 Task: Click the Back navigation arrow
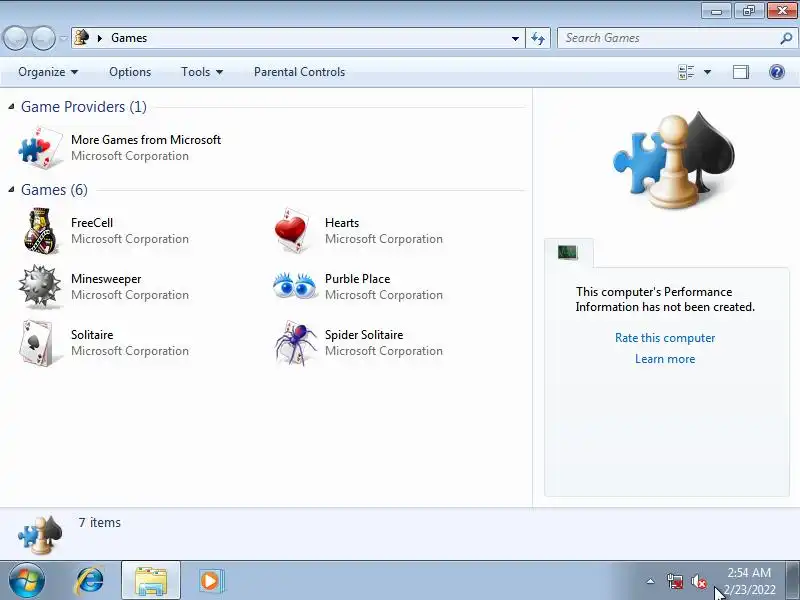tap(15, 38)
